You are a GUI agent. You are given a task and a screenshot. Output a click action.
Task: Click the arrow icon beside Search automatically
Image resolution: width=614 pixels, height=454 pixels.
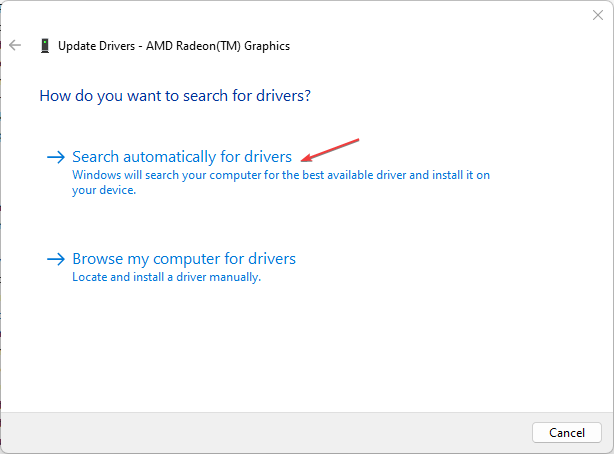(56, 157)
